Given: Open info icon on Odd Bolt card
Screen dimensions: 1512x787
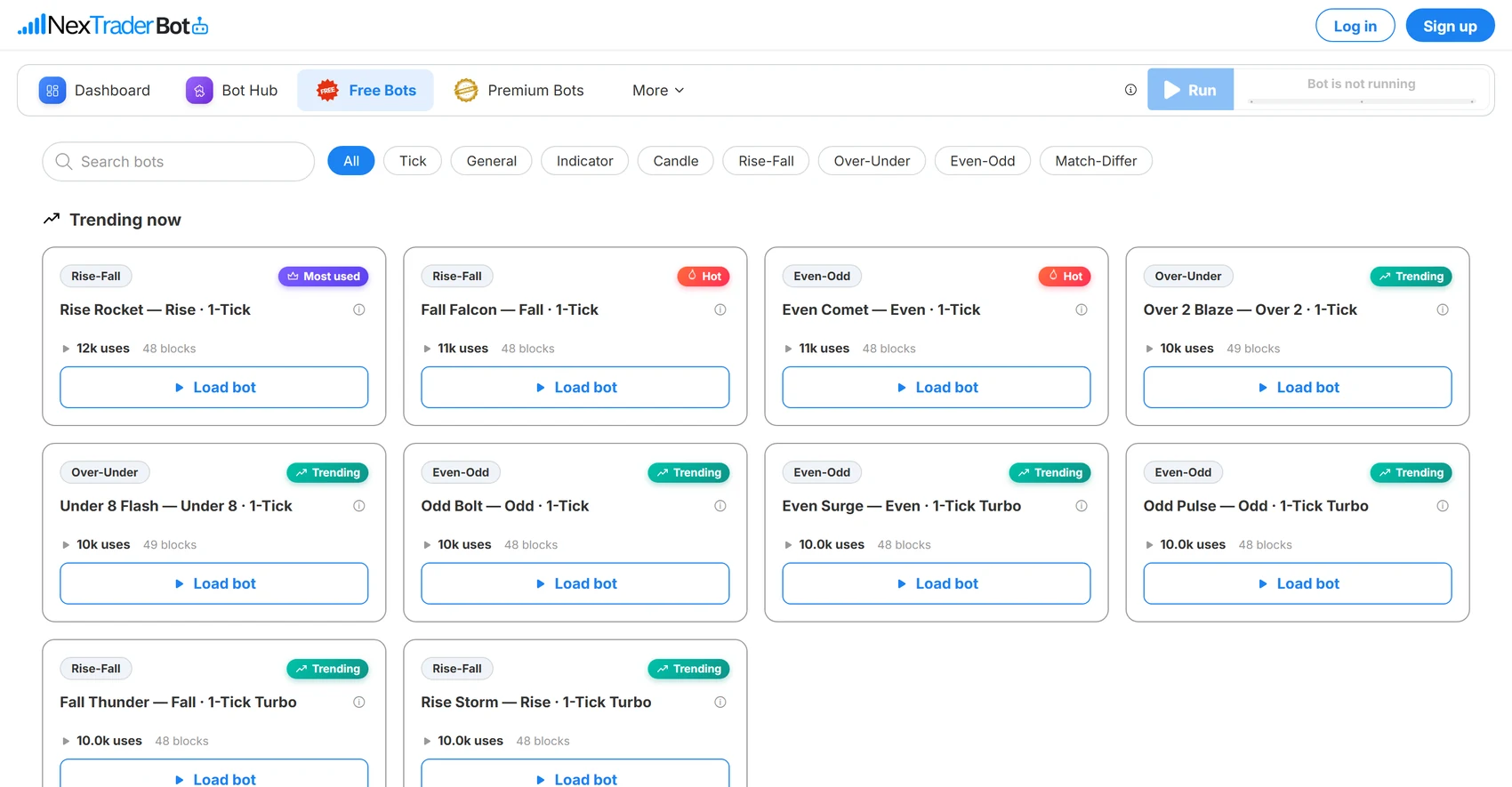Looking at the screenshot, I should pos(720,506).
